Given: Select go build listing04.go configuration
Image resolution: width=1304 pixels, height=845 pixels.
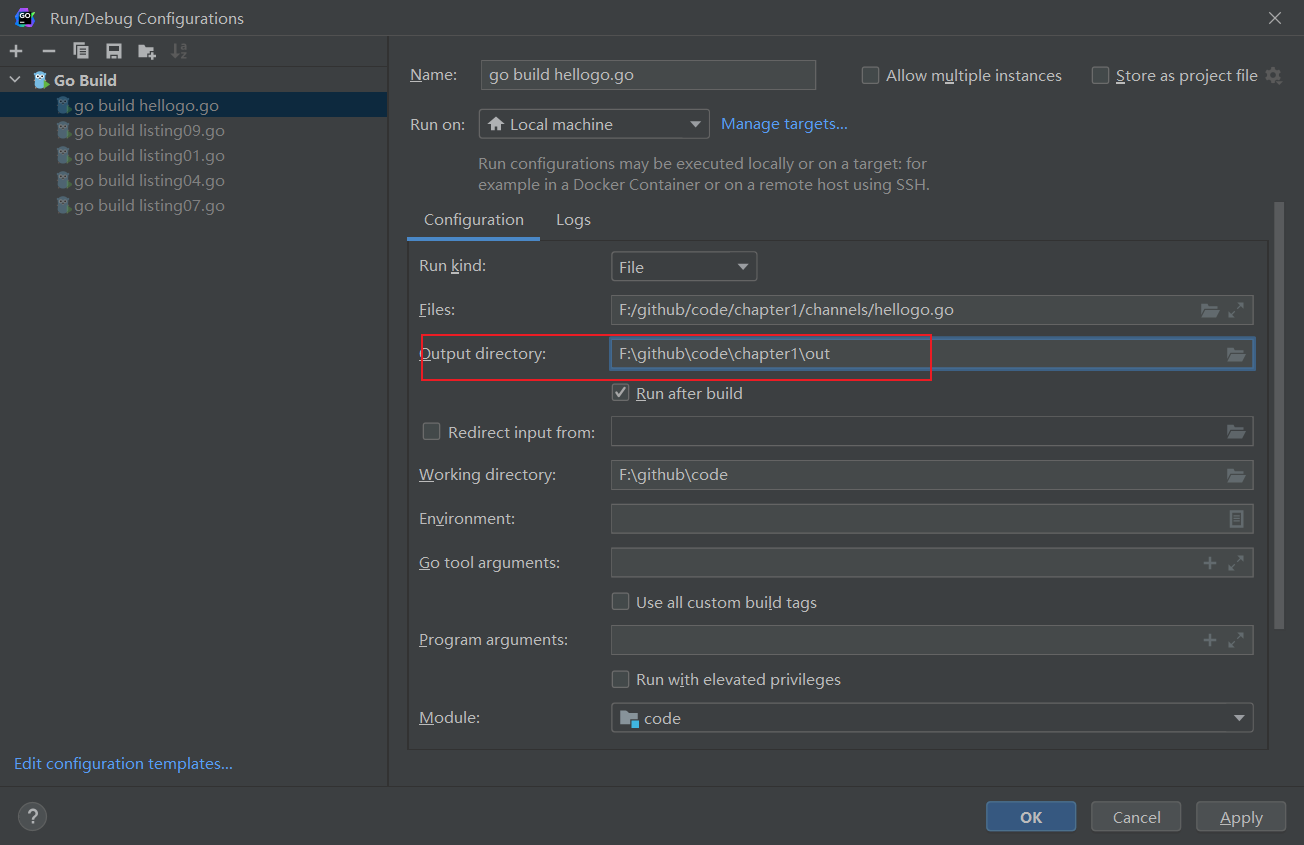Looking at the screenshot, I should point(149,181).
